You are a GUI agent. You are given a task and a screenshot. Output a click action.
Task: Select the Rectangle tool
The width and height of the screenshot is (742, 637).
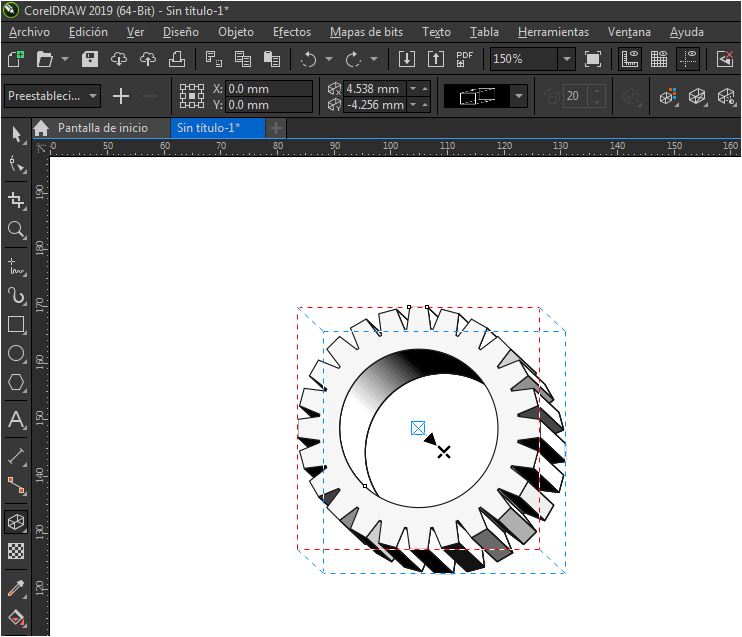pyautogui.click(x=17, y=325)
